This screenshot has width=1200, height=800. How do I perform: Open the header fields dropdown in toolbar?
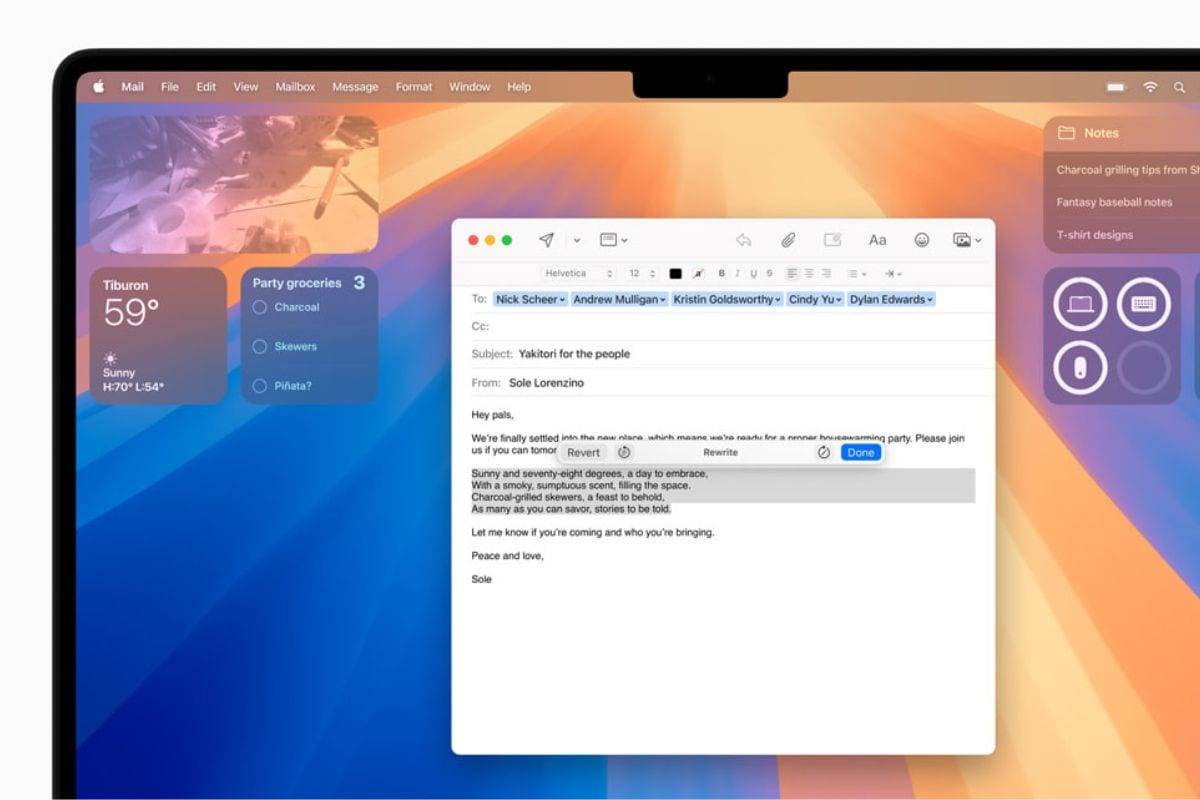click(x=613, y=240)
